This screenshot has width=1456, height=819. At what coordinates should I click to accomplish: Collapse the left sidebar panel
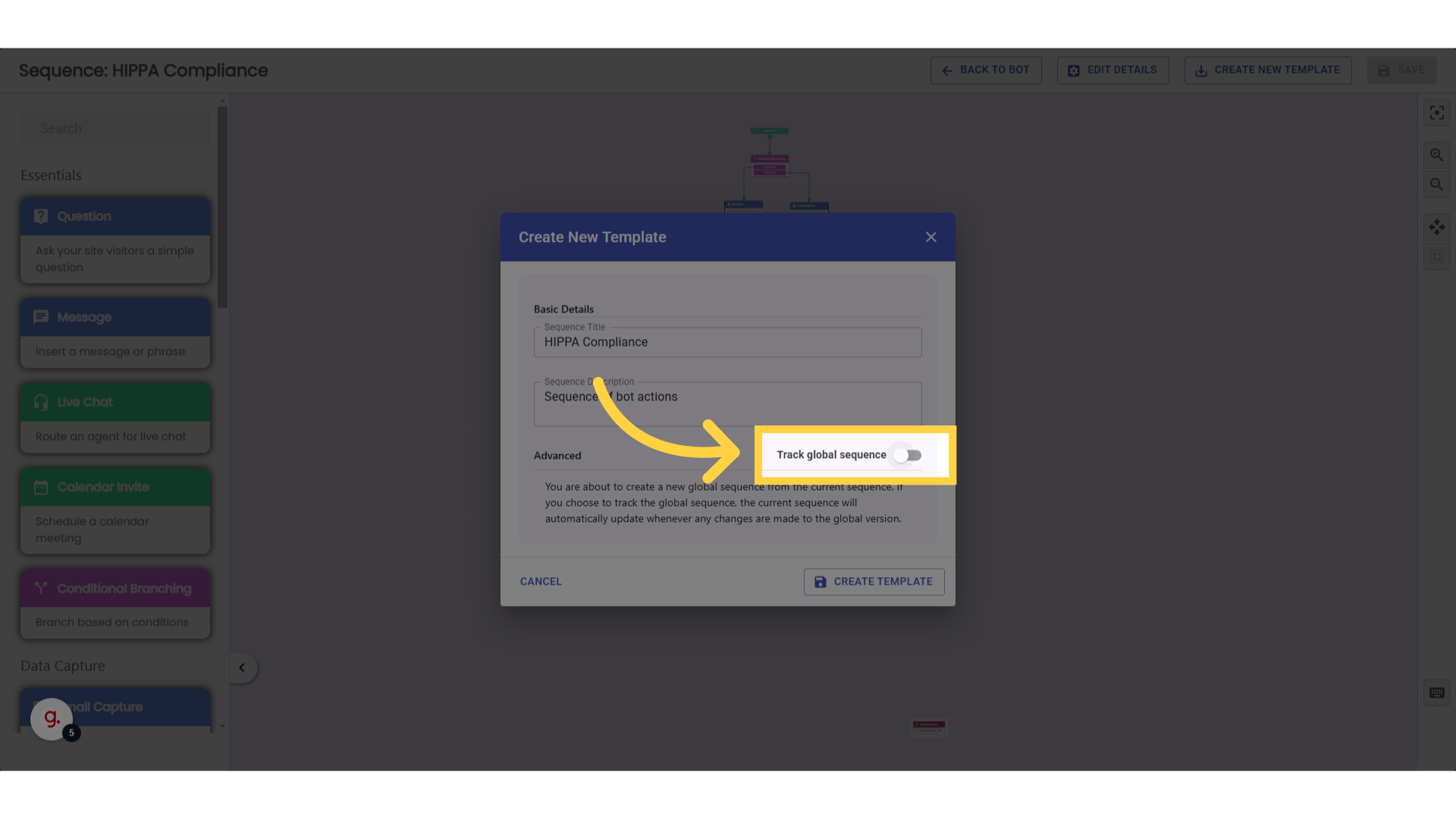pyautogui.click(x=241, y=668)
